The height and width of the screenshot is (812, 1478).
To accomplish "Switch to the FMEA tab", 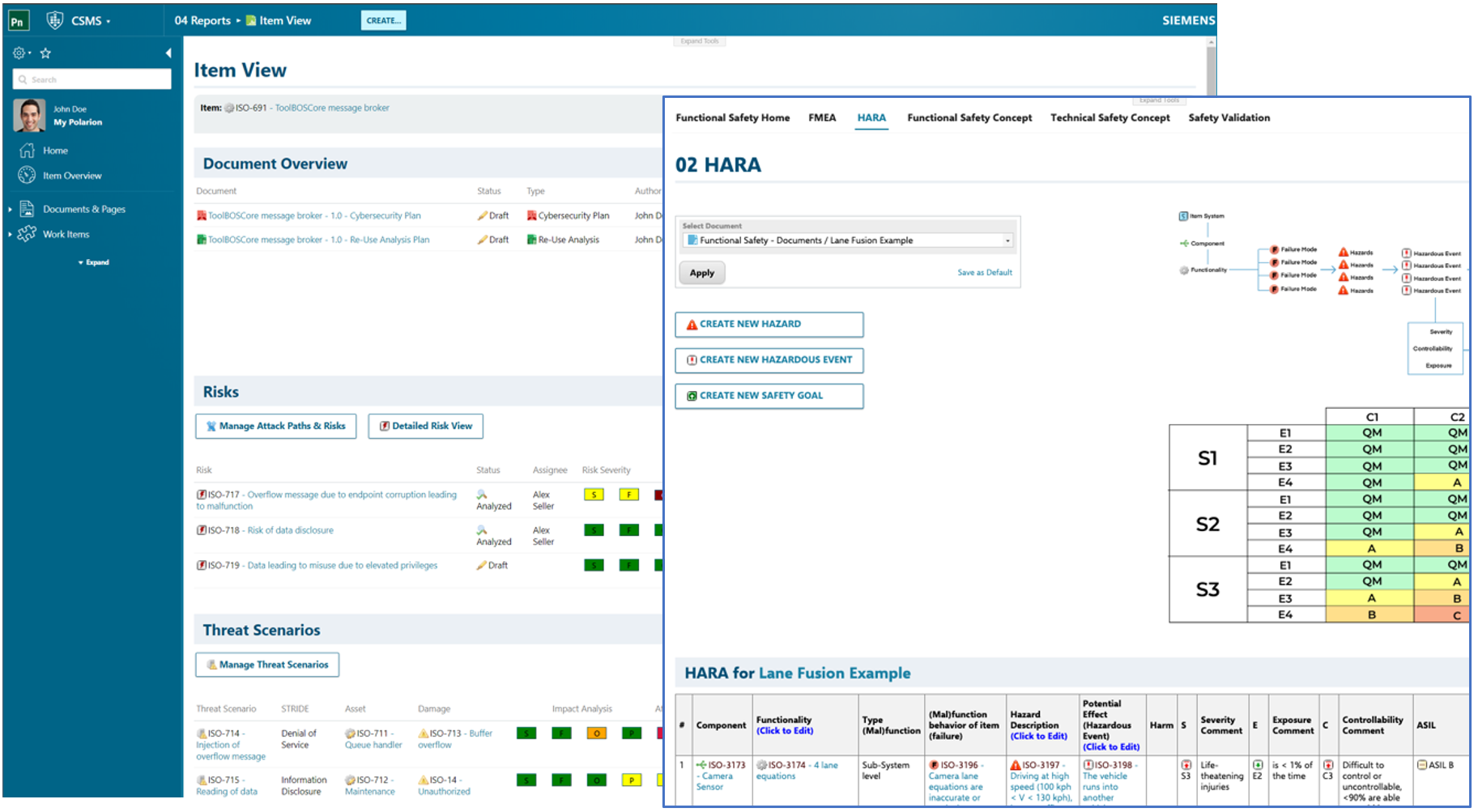I will [822, 117].
